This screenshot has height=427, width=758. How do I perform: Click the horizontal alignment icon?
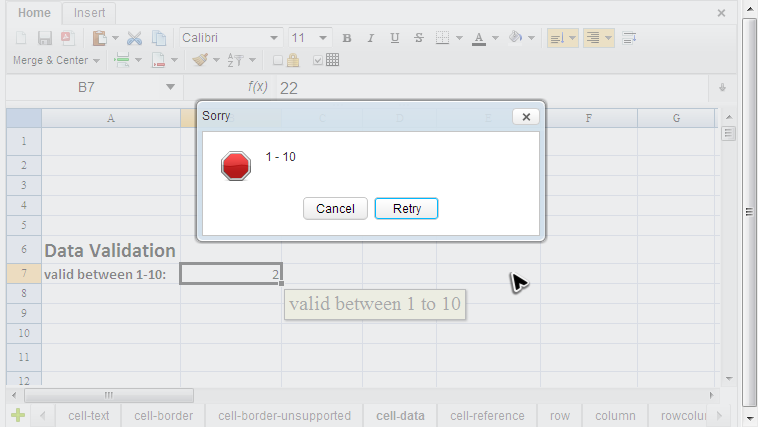point(593,38)
